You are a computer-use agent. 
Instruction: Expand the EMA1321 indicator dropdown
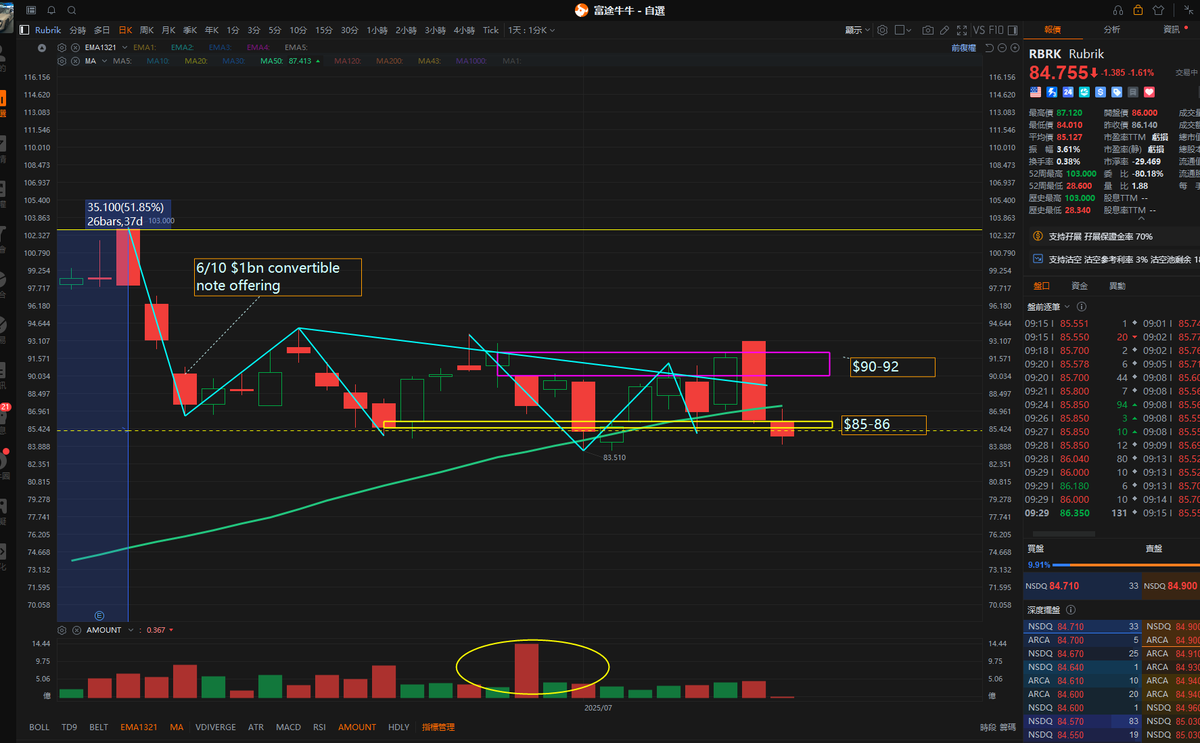click(125, 48)
